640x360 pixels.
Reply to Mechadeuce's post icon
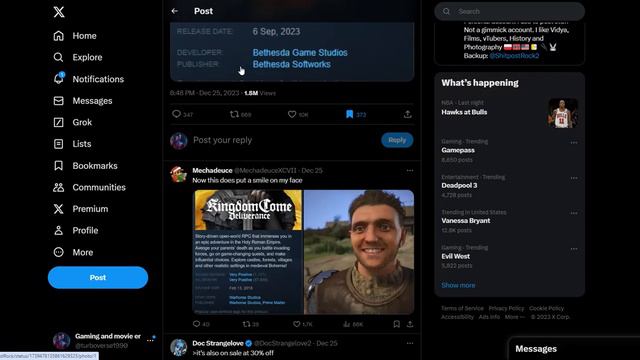tap(196, 324)
